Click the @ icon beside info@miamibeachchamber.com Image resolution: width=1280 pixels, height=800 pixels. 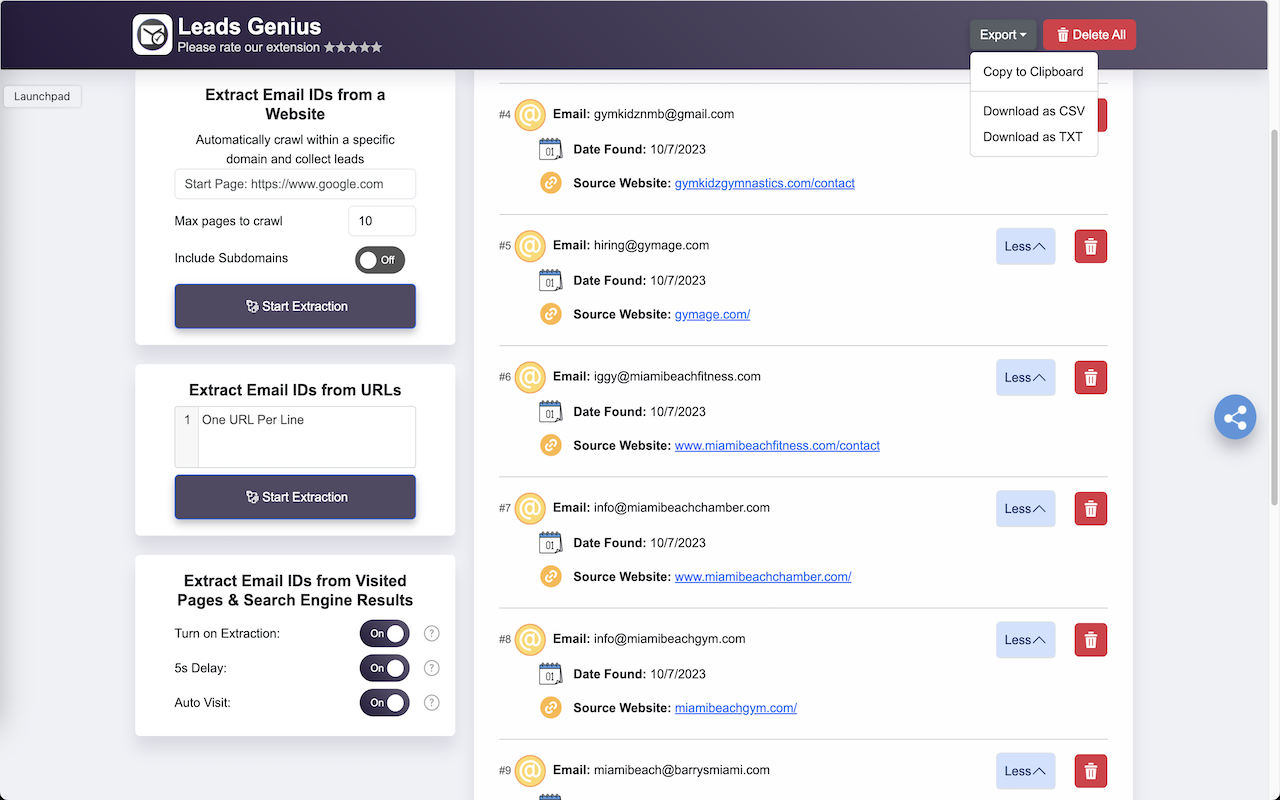tap(530, 507)
